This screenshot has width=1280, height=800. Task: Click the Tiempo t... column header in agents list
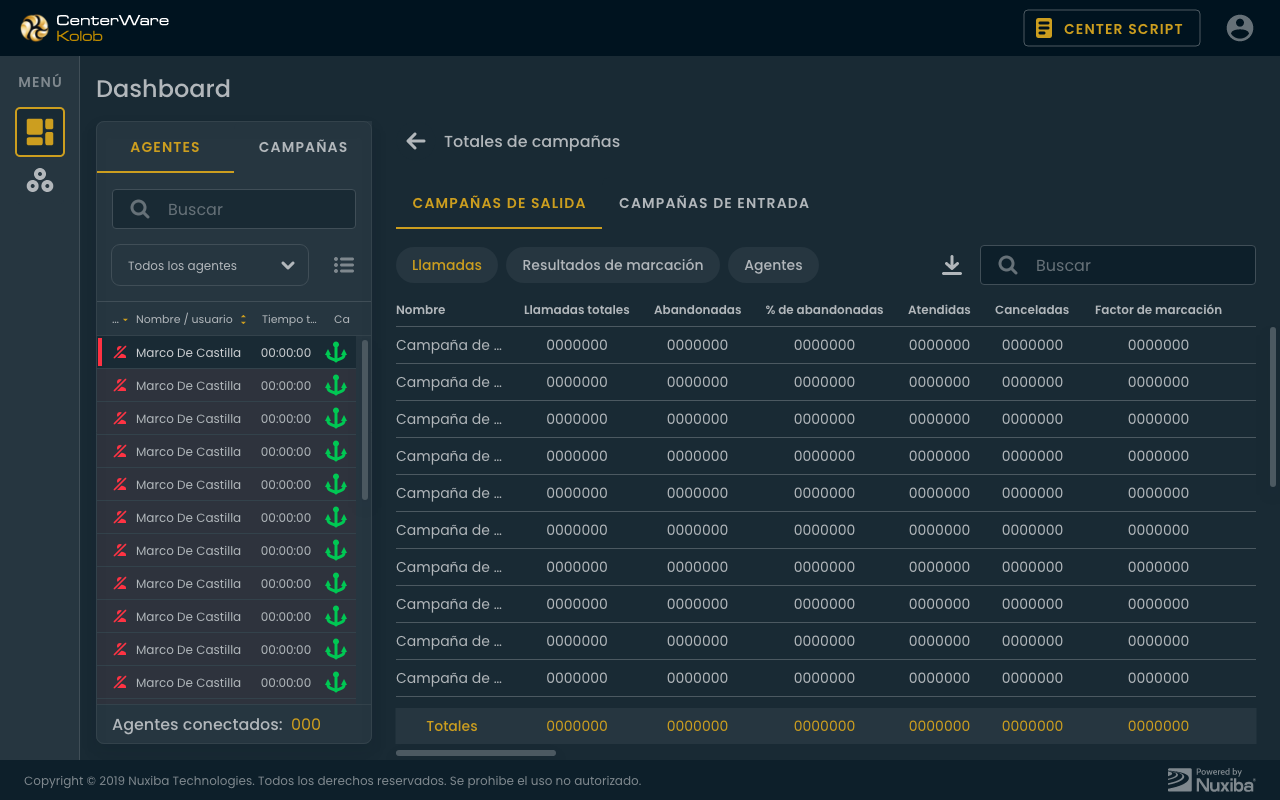(289, 319)
